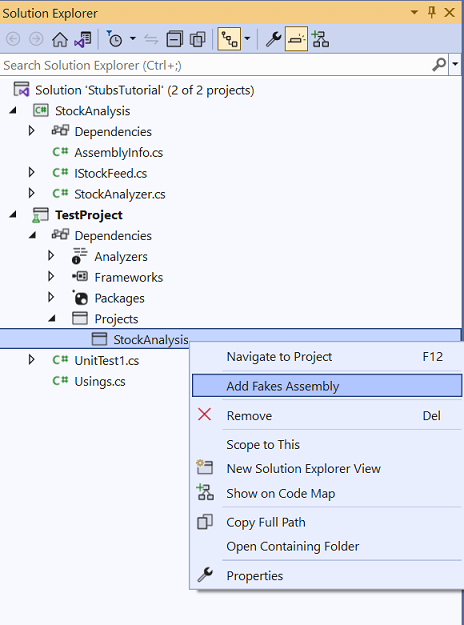Open the Pending Changes Filter dropdown arrow

click(x=133, y=39)
